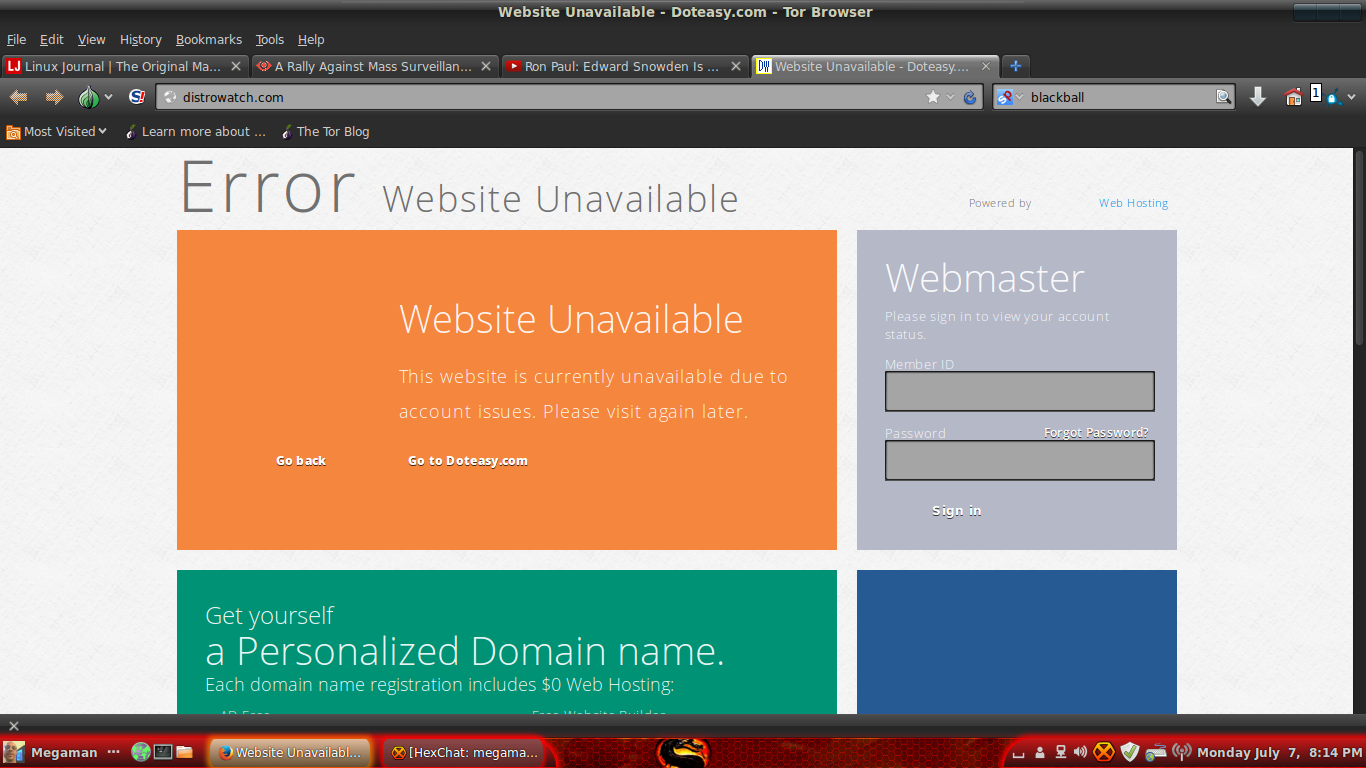The height and width of the screenshot is (768, 1366).
Task: Click the Go back button on page
Action: point(301,460)
